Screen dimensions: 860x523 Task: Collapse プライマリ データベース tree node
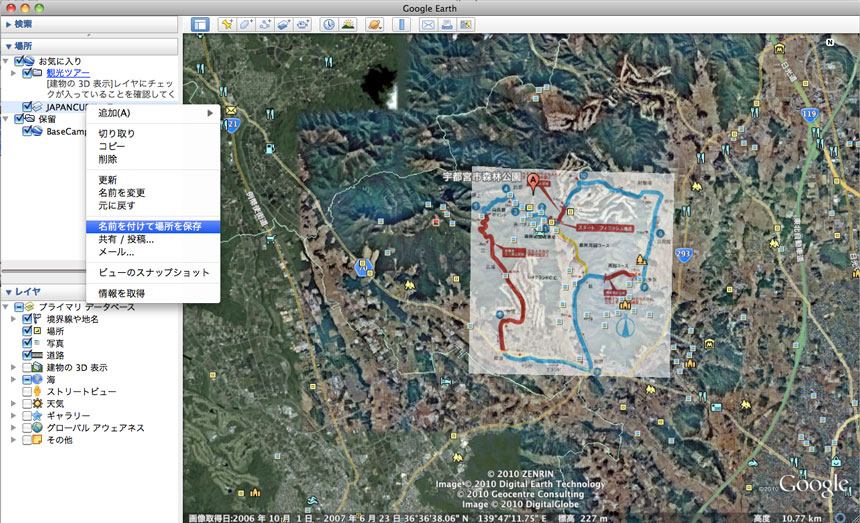click(6, 307)
